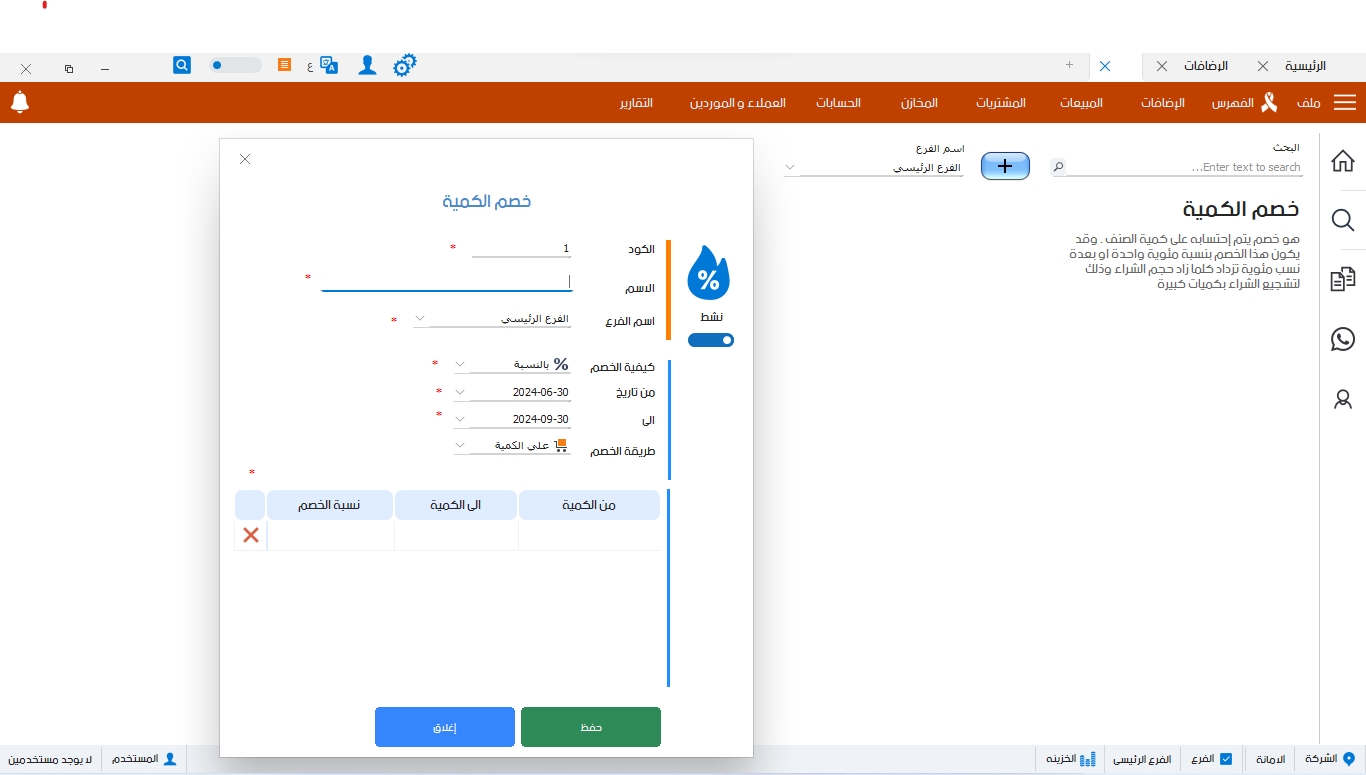The width and height of the screenshot is (1366, 775).
Task: Delete the discount table row via red X
Action: click(x=250, y=535)
